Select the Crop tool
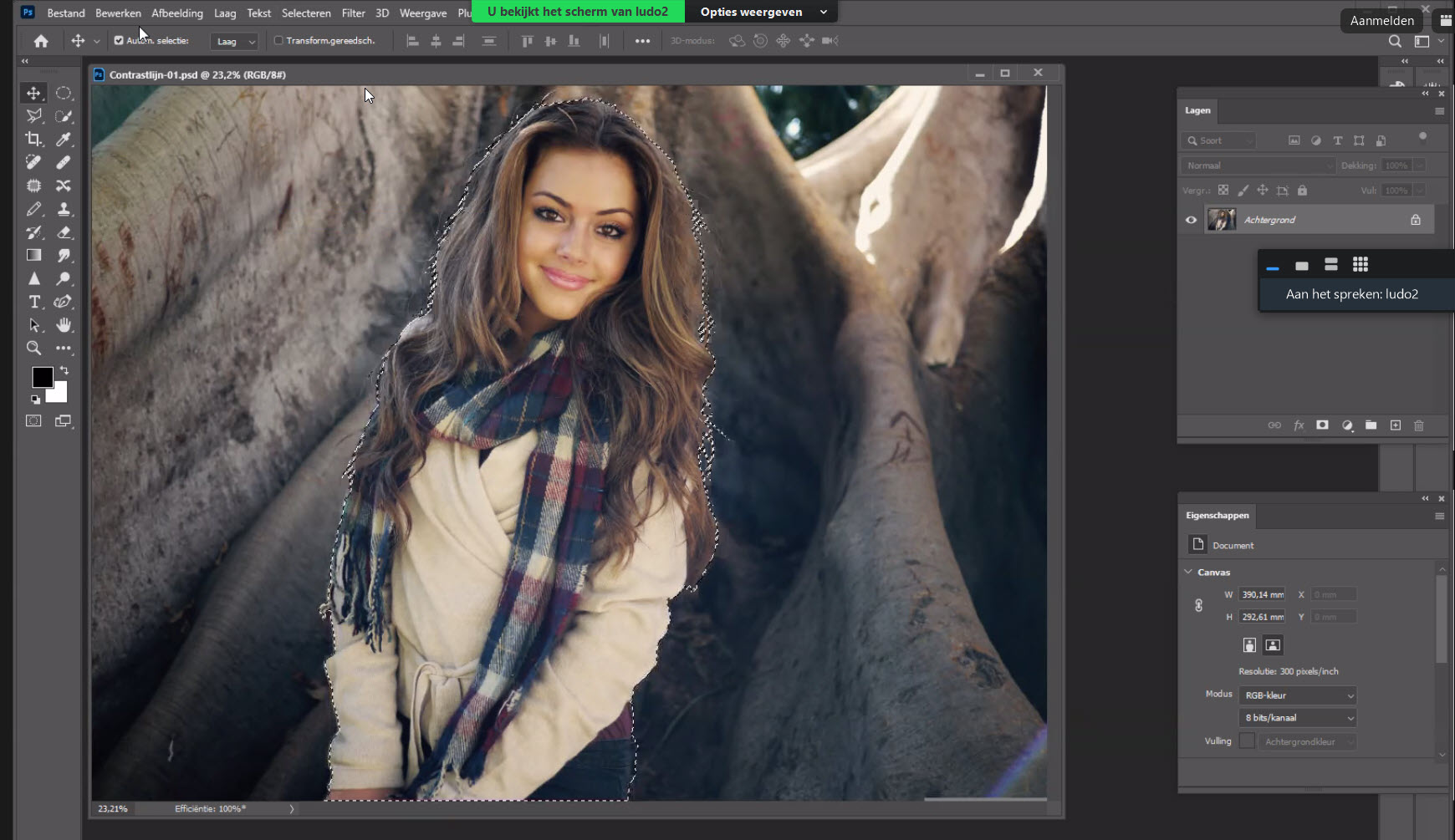This screenshot has width=1455, height=840. click(33, 140)
